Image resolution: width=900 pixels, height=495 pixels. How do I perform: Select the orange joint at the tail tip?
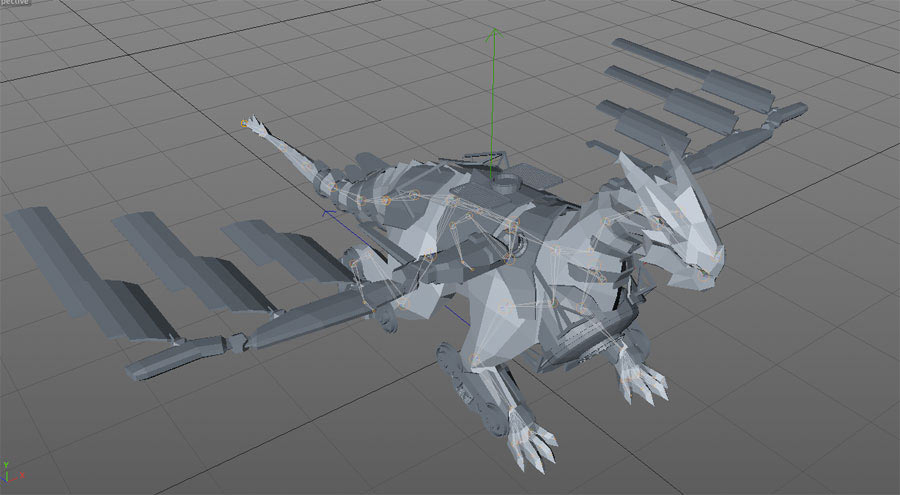point(245,124)
